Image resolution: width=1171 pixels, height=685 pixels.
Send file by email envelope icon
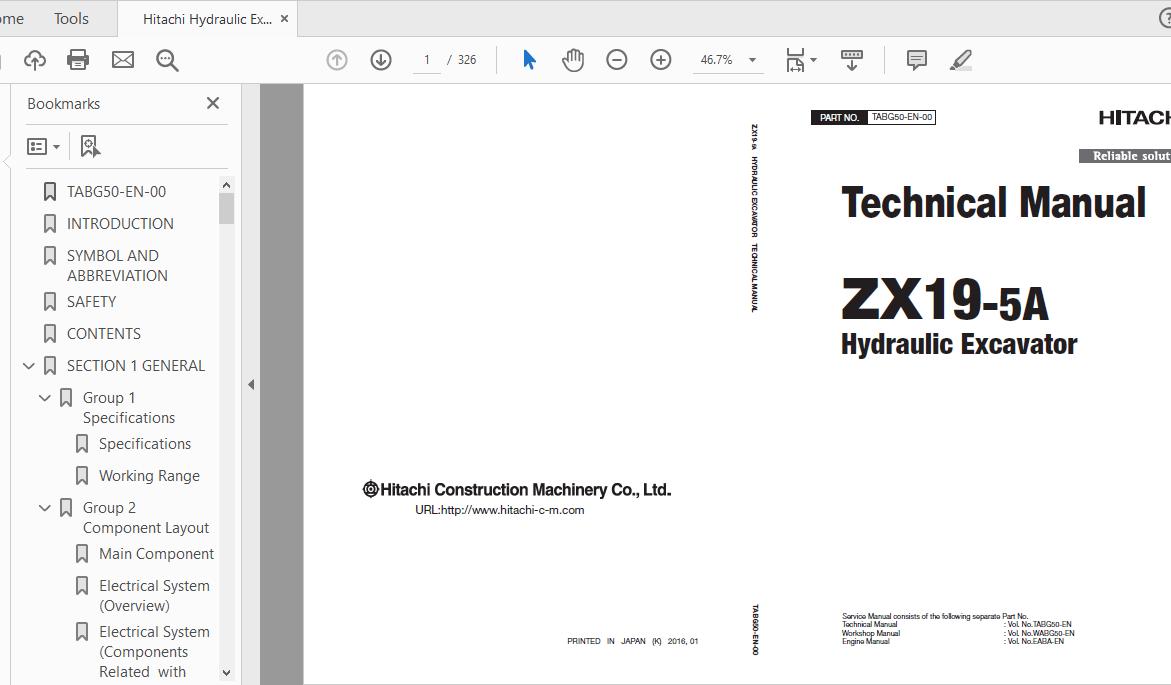[x=123, y=60]
